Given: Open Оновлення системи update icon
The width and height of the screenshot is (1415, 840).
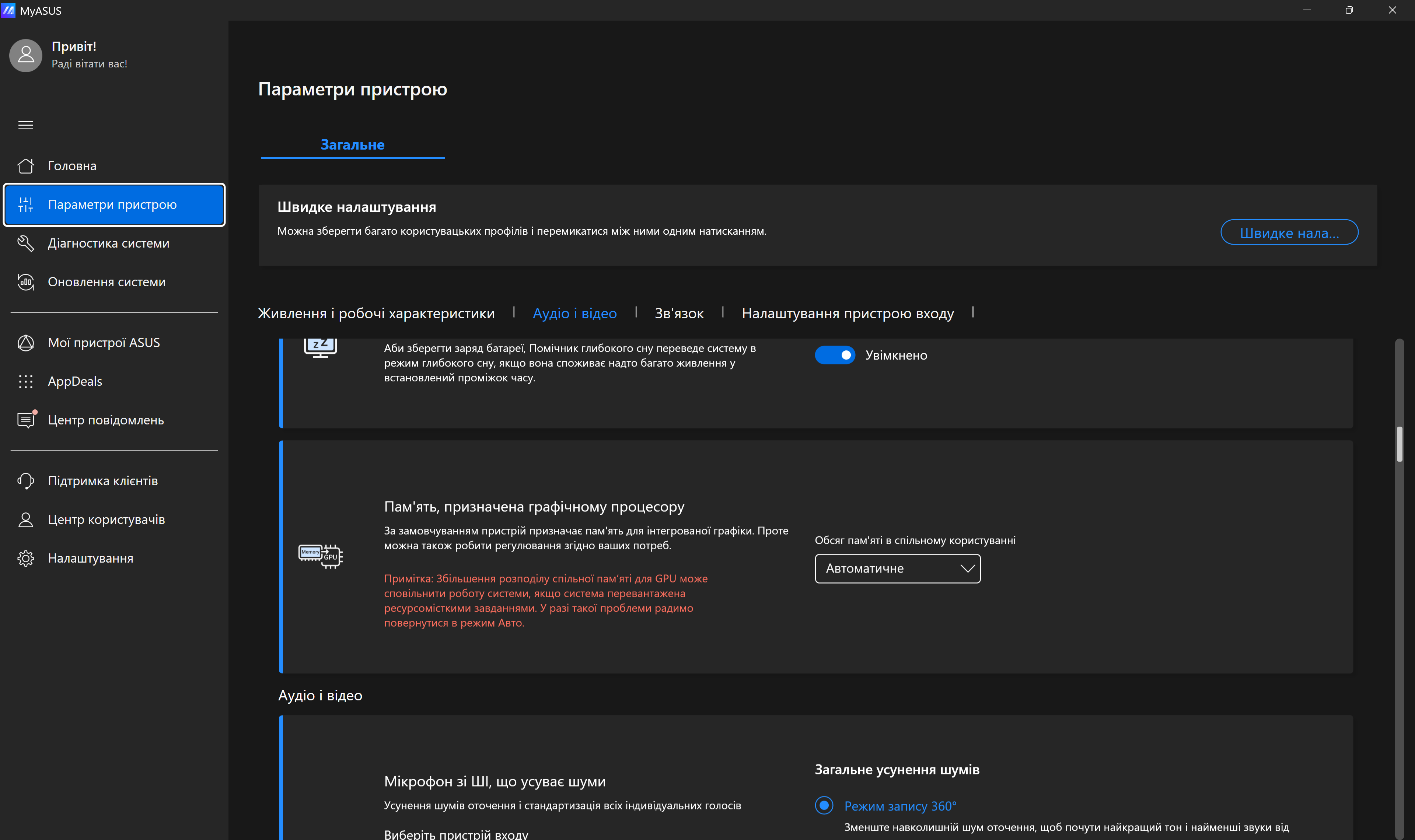Looking at the screenshot, I should [25, 282].
